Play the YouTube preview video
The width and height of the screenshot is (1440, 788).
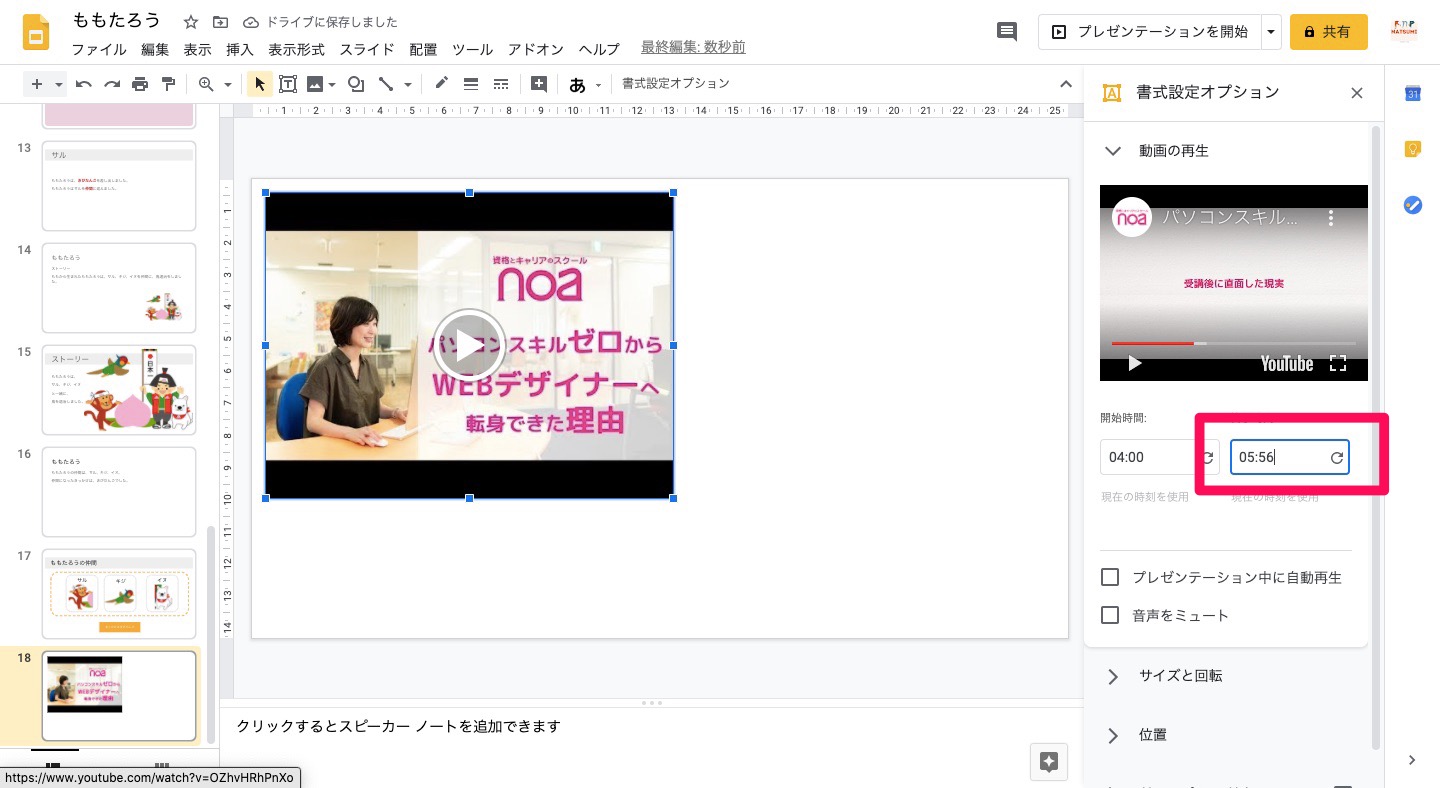tap(1134, 363)
